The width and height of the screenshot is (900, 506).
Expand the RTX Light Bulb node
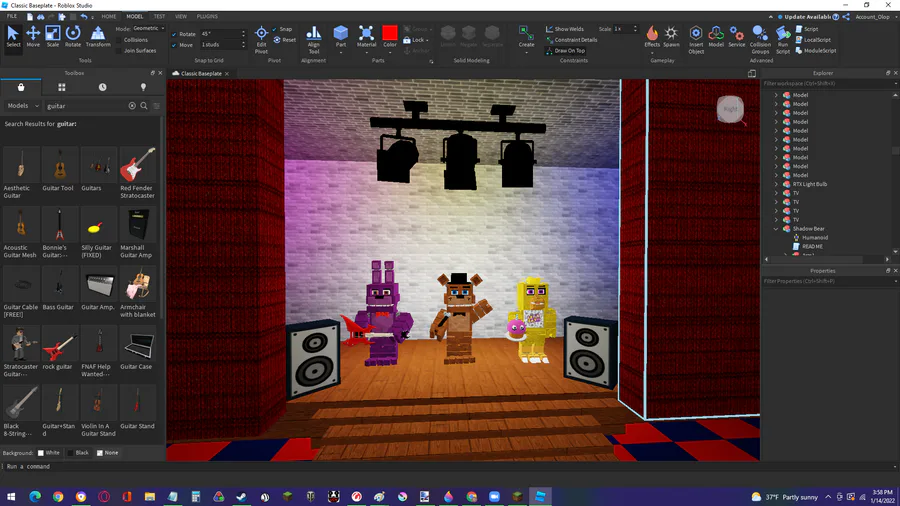(x=776, y=184)
